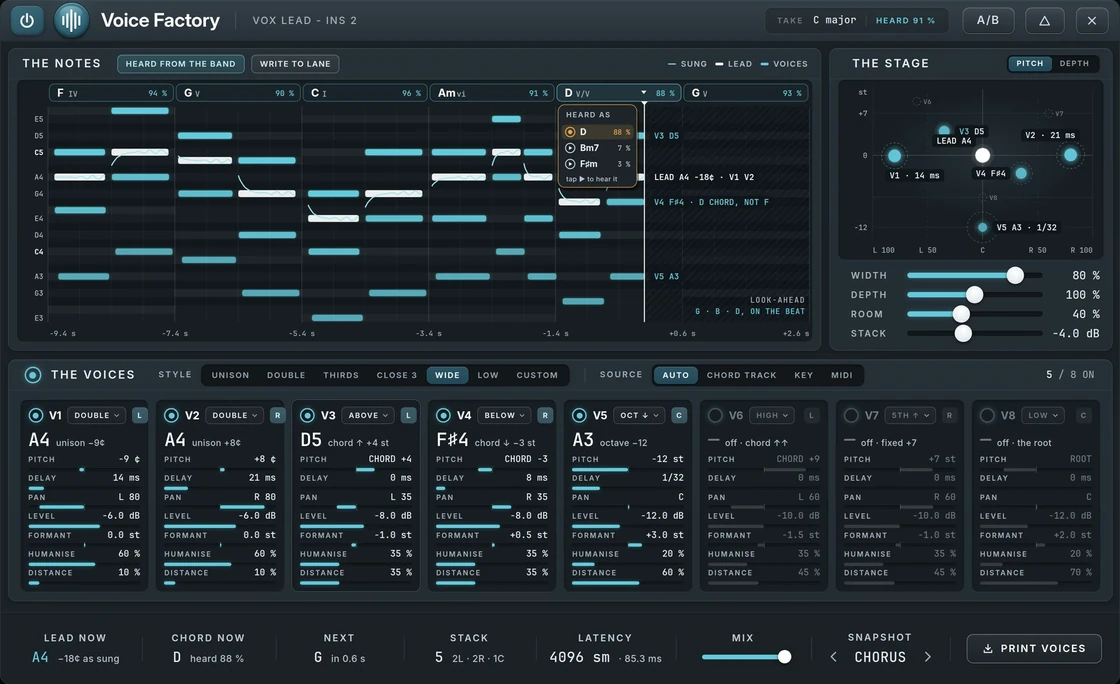Adjust the MIX slider handle

(x=784, y=657)
